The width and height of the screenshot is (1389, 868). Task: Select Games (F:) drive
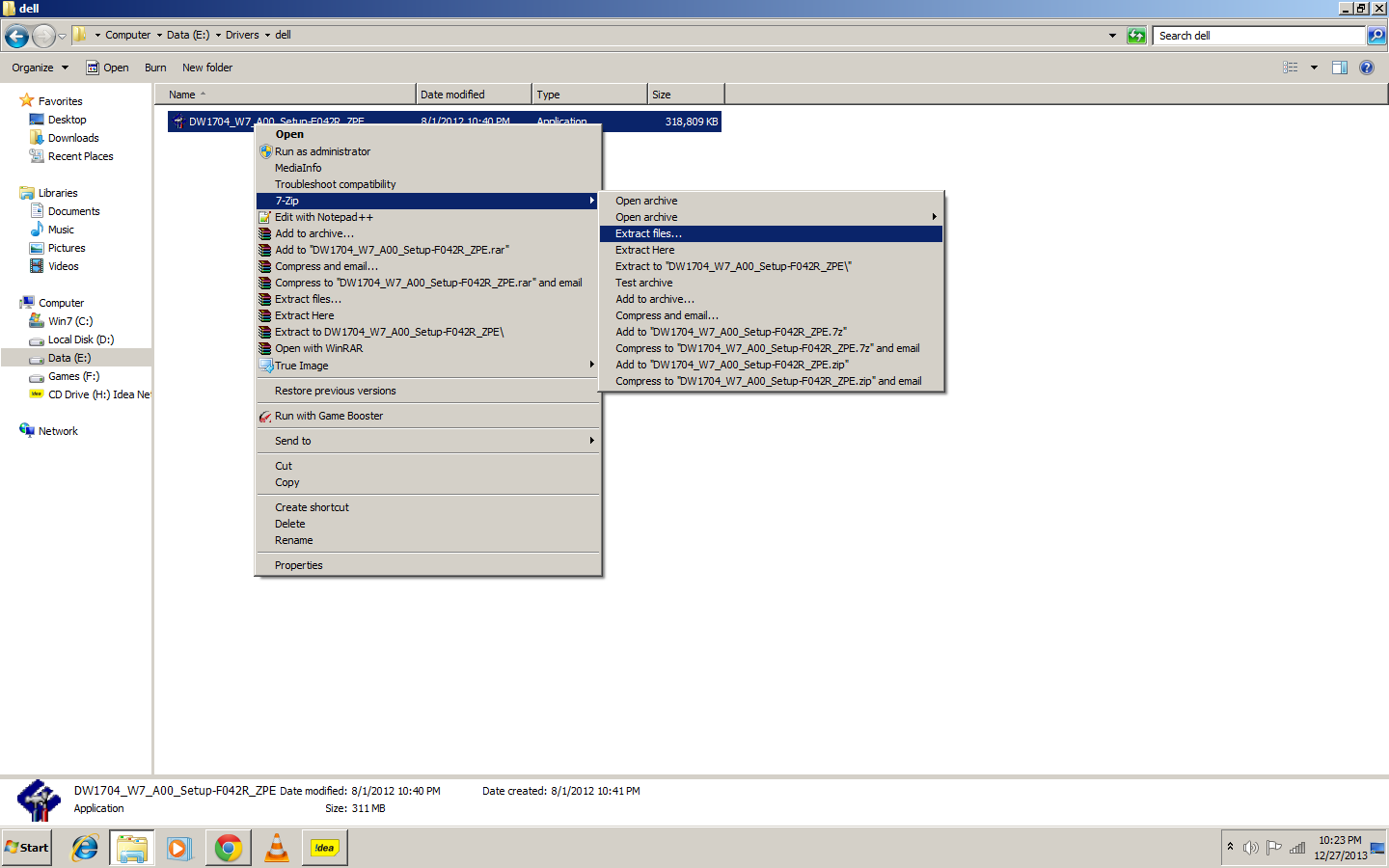73,376
